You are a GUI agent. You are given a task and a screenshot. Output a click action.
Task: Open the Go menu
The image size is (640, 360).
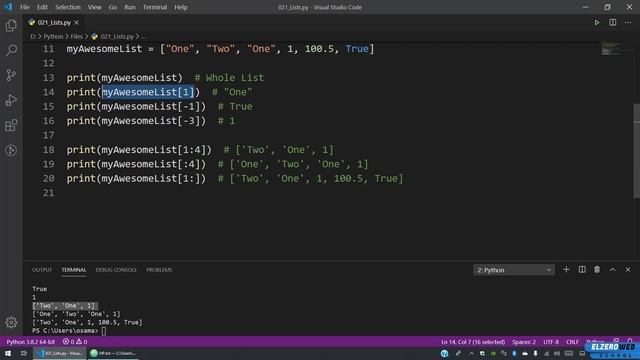pyautogui.click(x=113, y=7)
